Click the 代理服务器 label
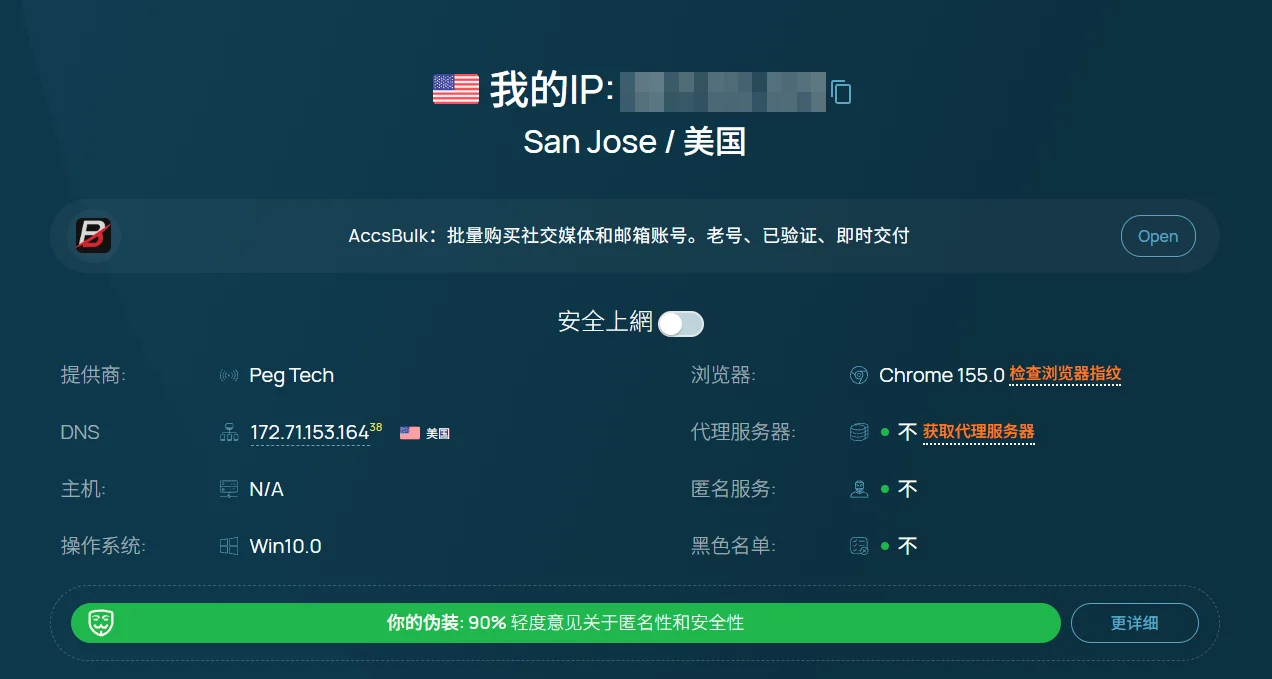 coord(743,433)
